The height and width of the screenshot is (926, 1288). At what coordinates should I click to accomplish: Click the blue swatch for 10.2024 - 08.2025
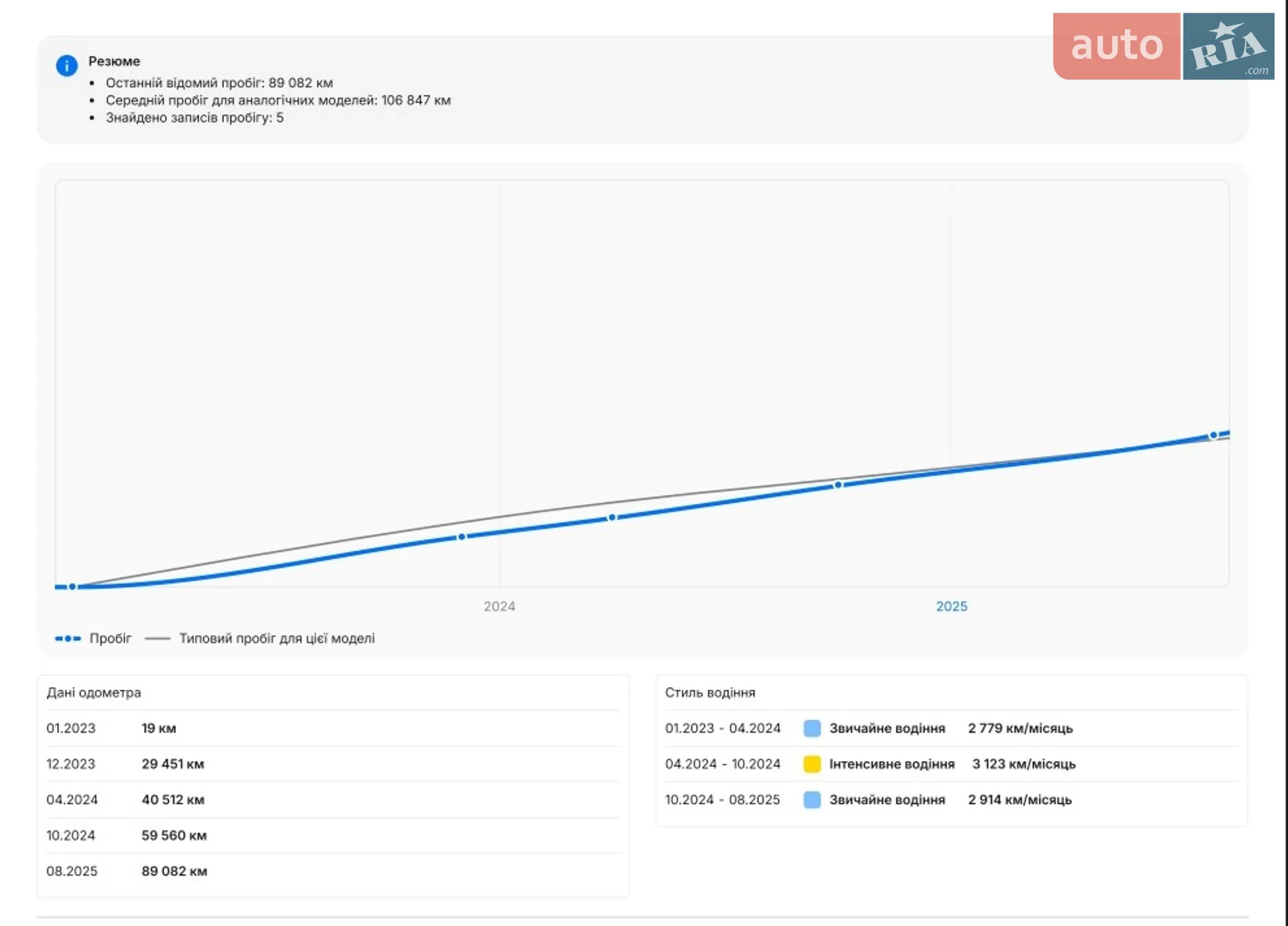coord(812,799)
